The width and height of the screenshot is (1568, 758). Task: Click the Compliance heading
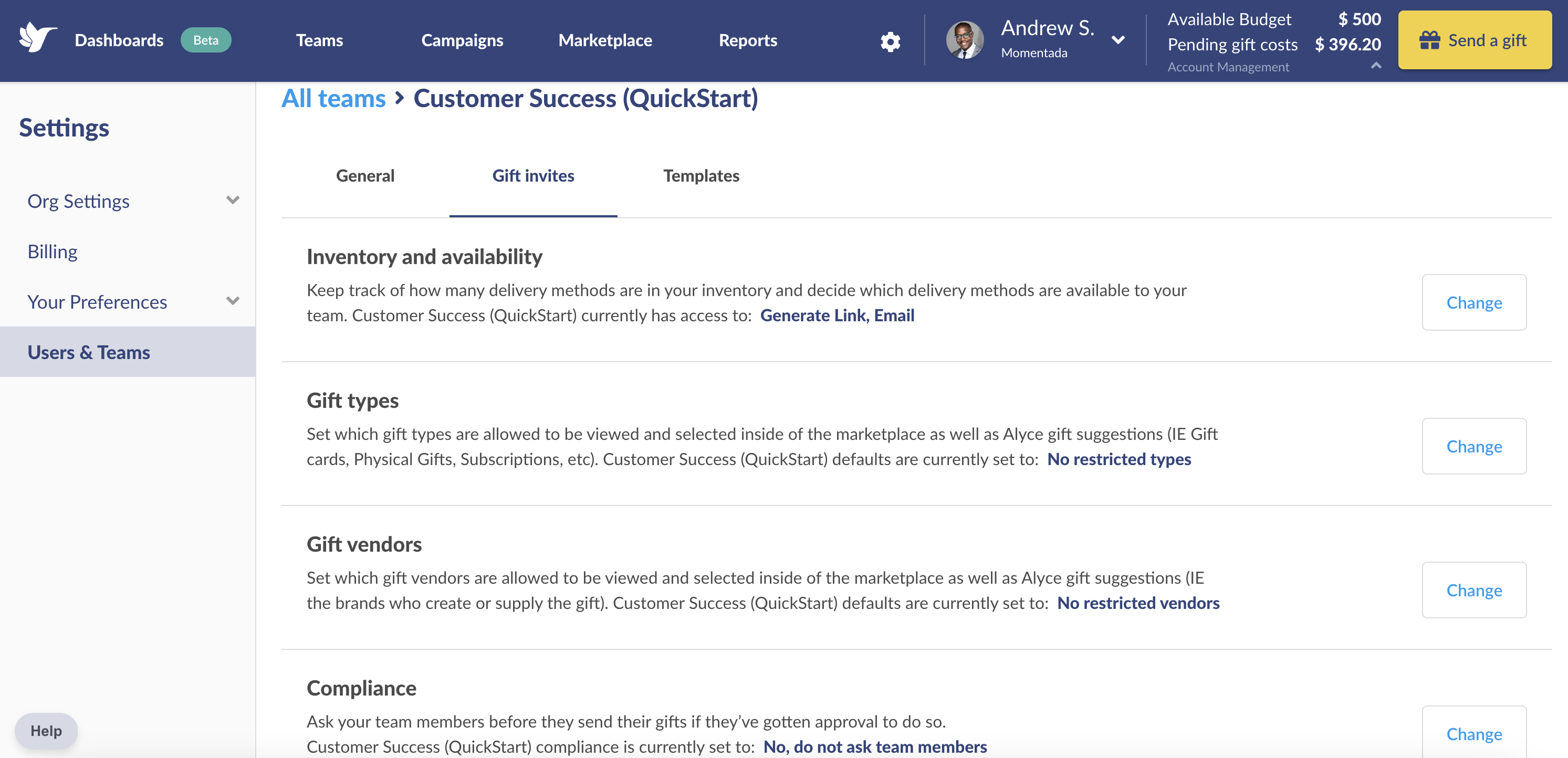pyautogui.click(x=362, y=688)
